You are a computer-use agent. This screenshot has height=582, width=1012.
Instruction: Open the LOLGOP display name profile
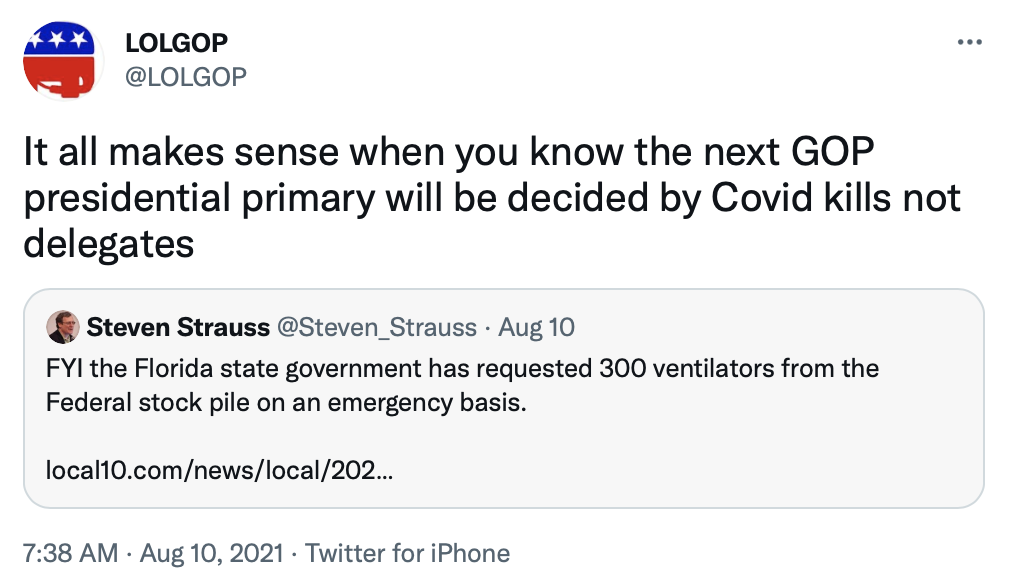pos(176,43)
